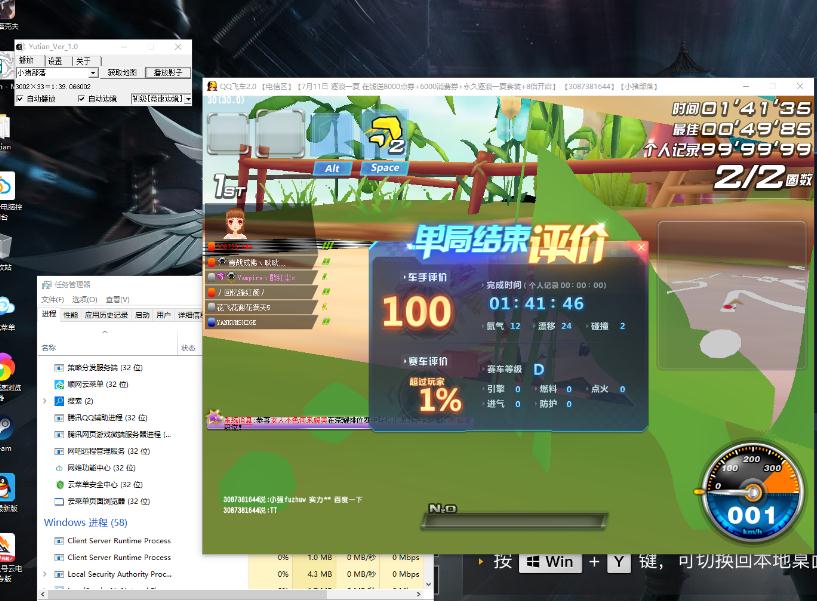Click the 腾讯网页游戏微端 process row name
The image size is (817, 601).
pos(119,435)
